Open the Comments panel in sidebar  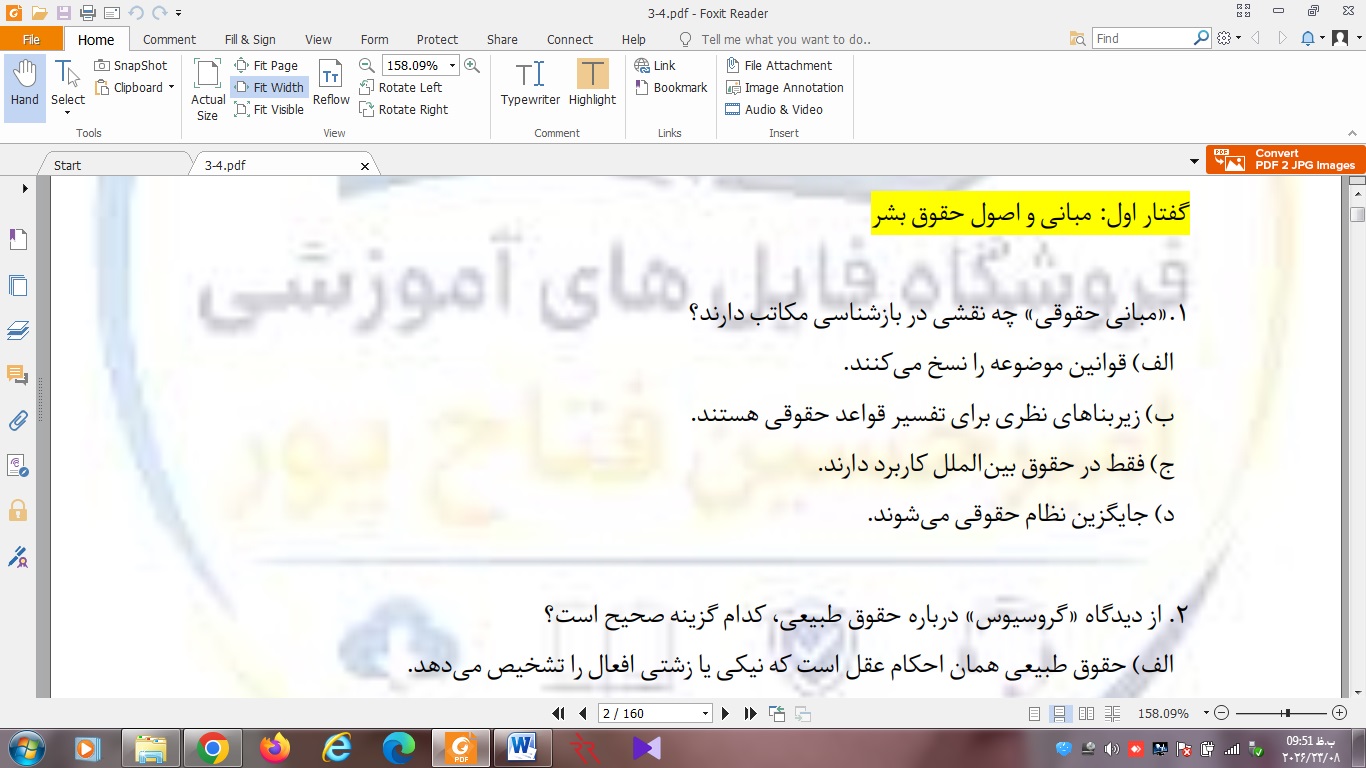[x=18, y=375]
